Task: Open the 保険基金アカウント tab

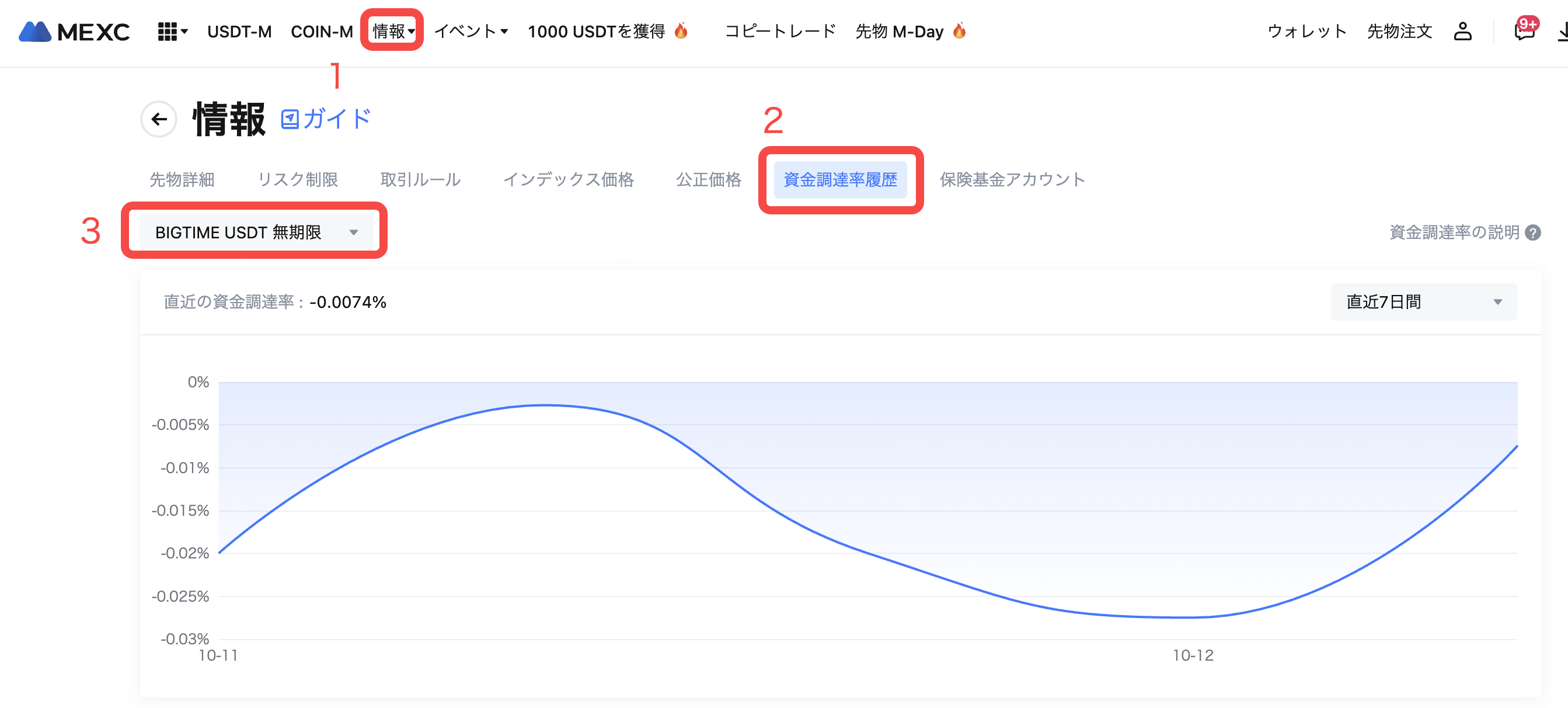Action: [x=1012, y=180]
